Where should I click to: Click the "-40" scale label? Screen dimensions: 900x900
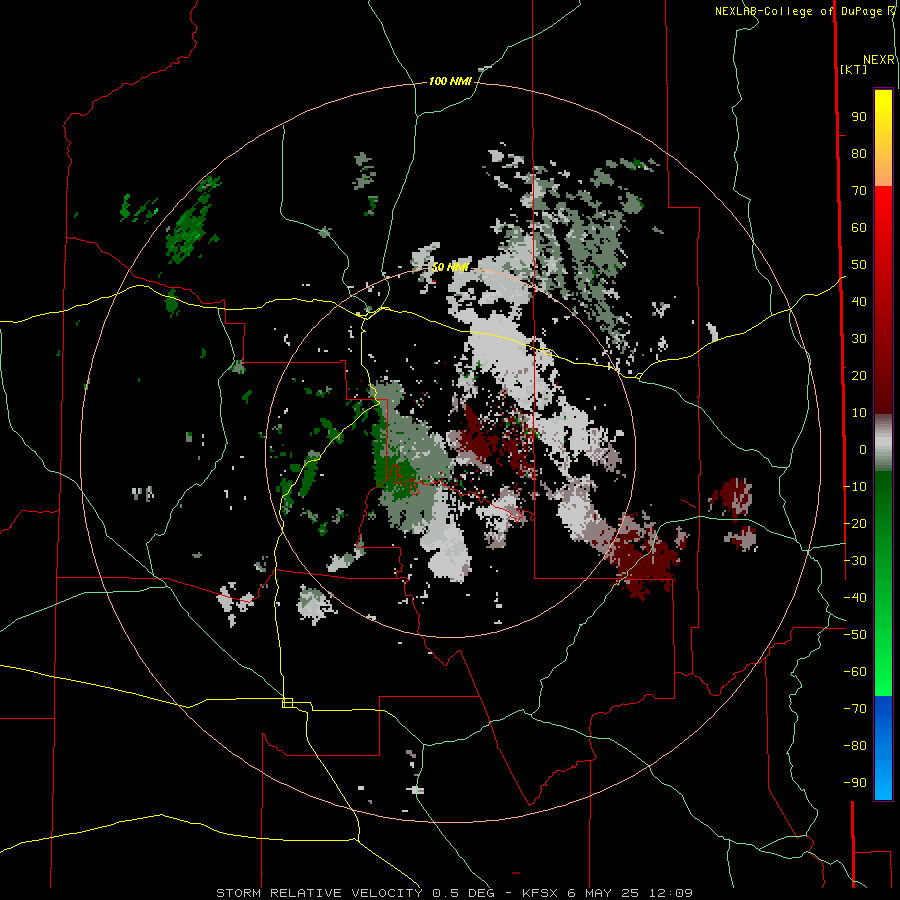tap(855, 598)
